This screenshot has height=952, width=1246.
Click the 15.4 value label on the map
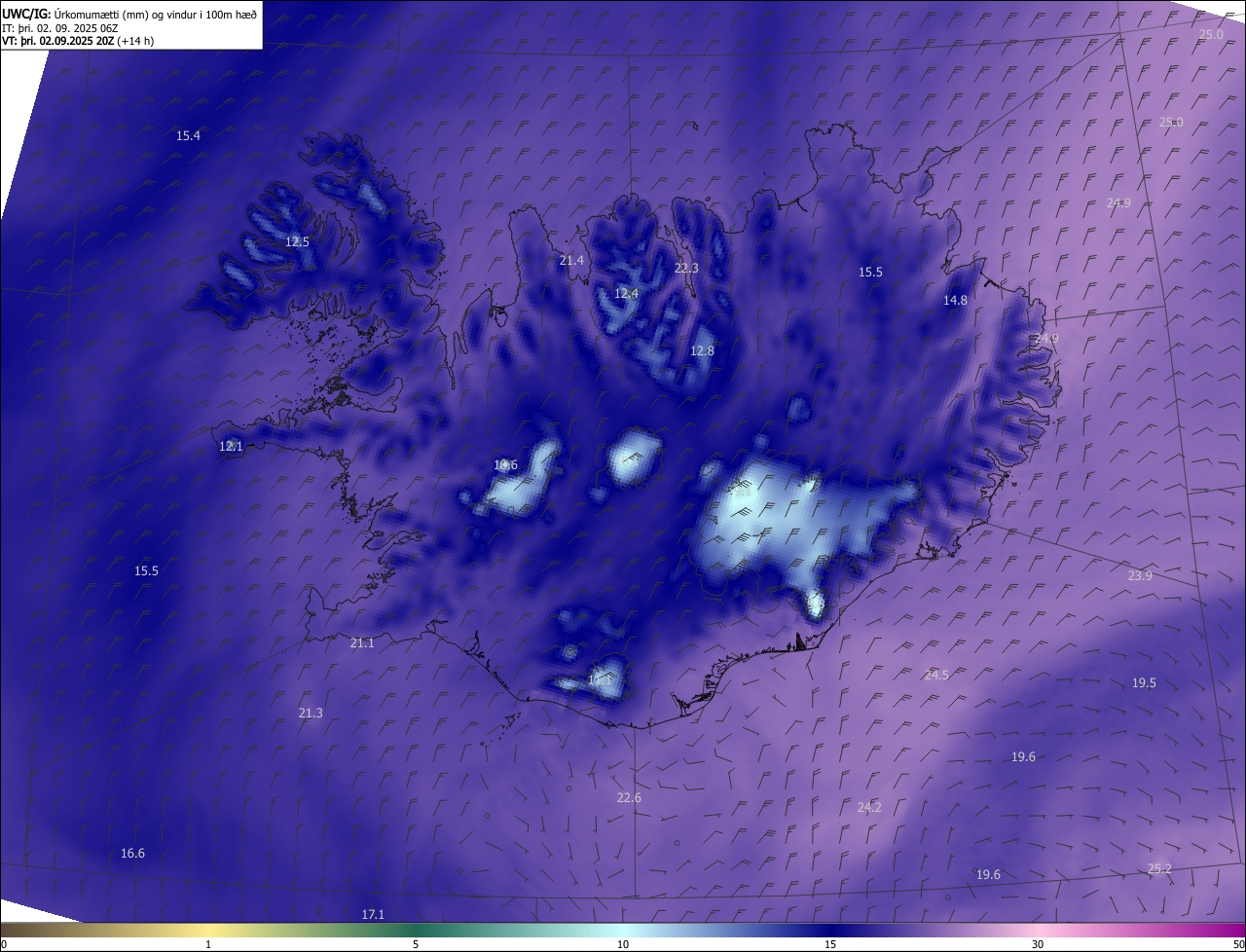tap(189, 136)
